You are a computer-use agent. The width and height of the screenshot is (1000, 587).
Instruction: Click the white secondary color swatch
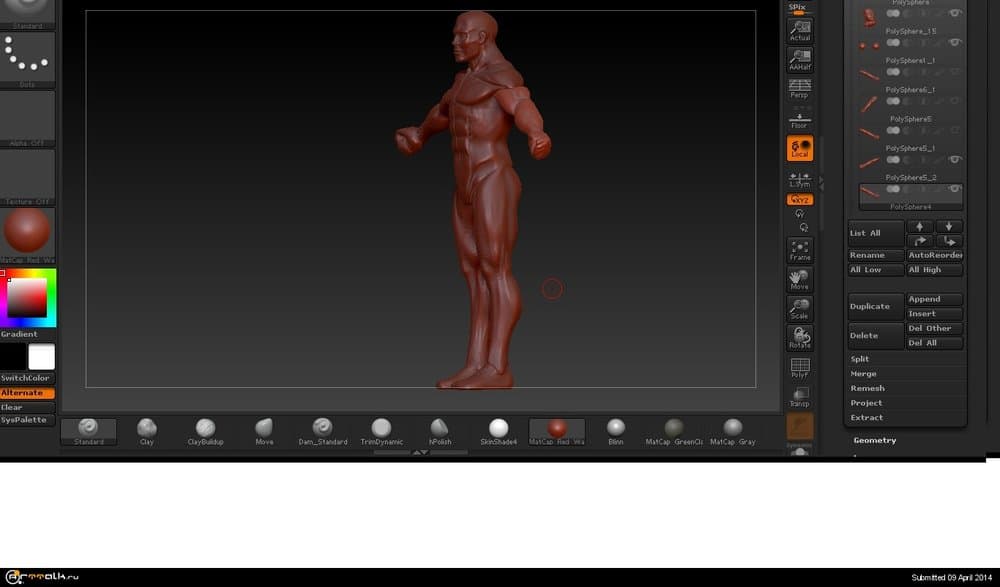[x=42, y=357]
